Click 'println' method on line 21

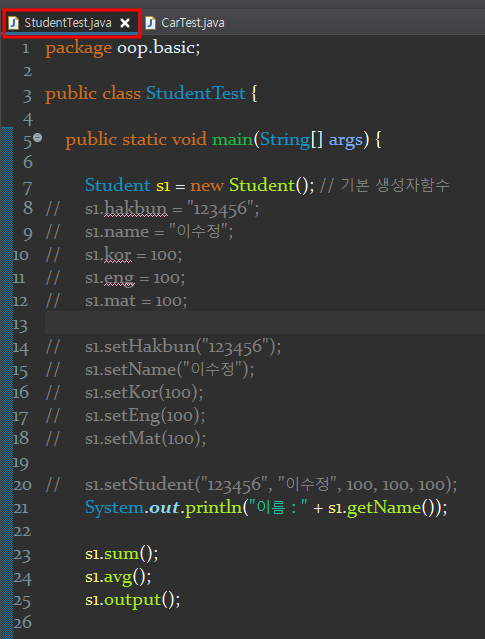coord(214,508)
